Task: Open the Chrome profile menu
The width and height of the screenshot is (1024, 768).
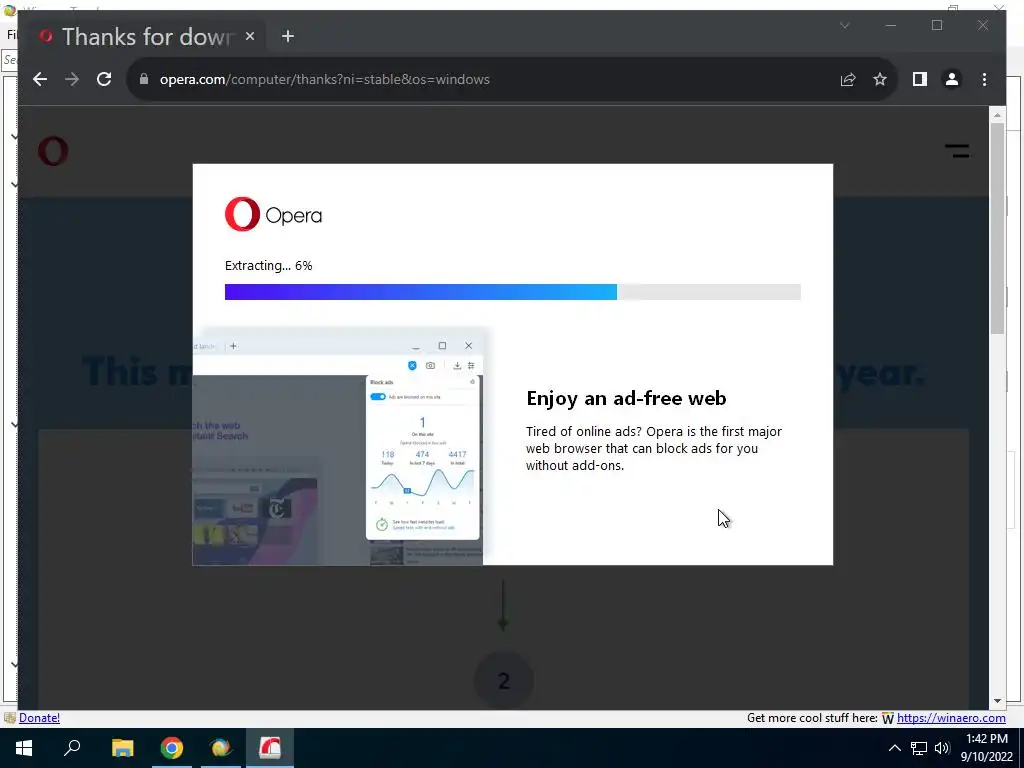Action: 952,79
